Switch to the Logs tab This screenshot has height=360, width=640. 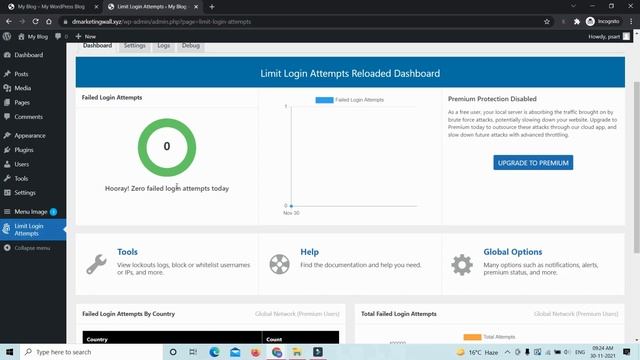pos(164,46)
